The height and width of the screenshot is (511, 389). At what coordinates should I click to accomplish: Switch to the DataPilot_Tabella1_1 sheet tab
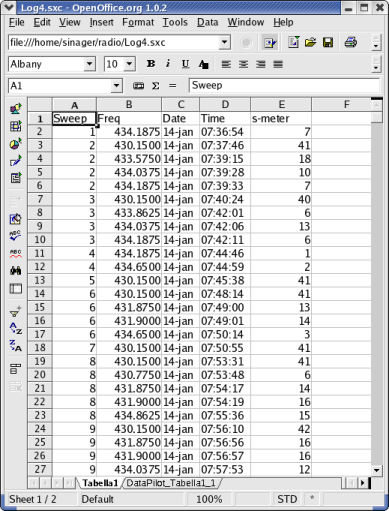(x=171, y=483)
